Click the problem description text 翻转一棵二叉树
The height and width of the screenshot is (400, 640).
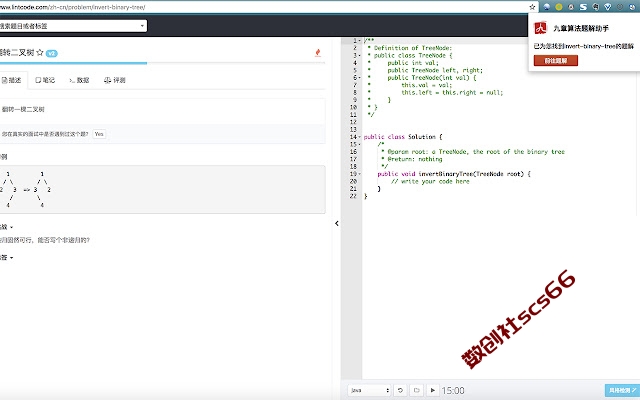coord(23,109)
